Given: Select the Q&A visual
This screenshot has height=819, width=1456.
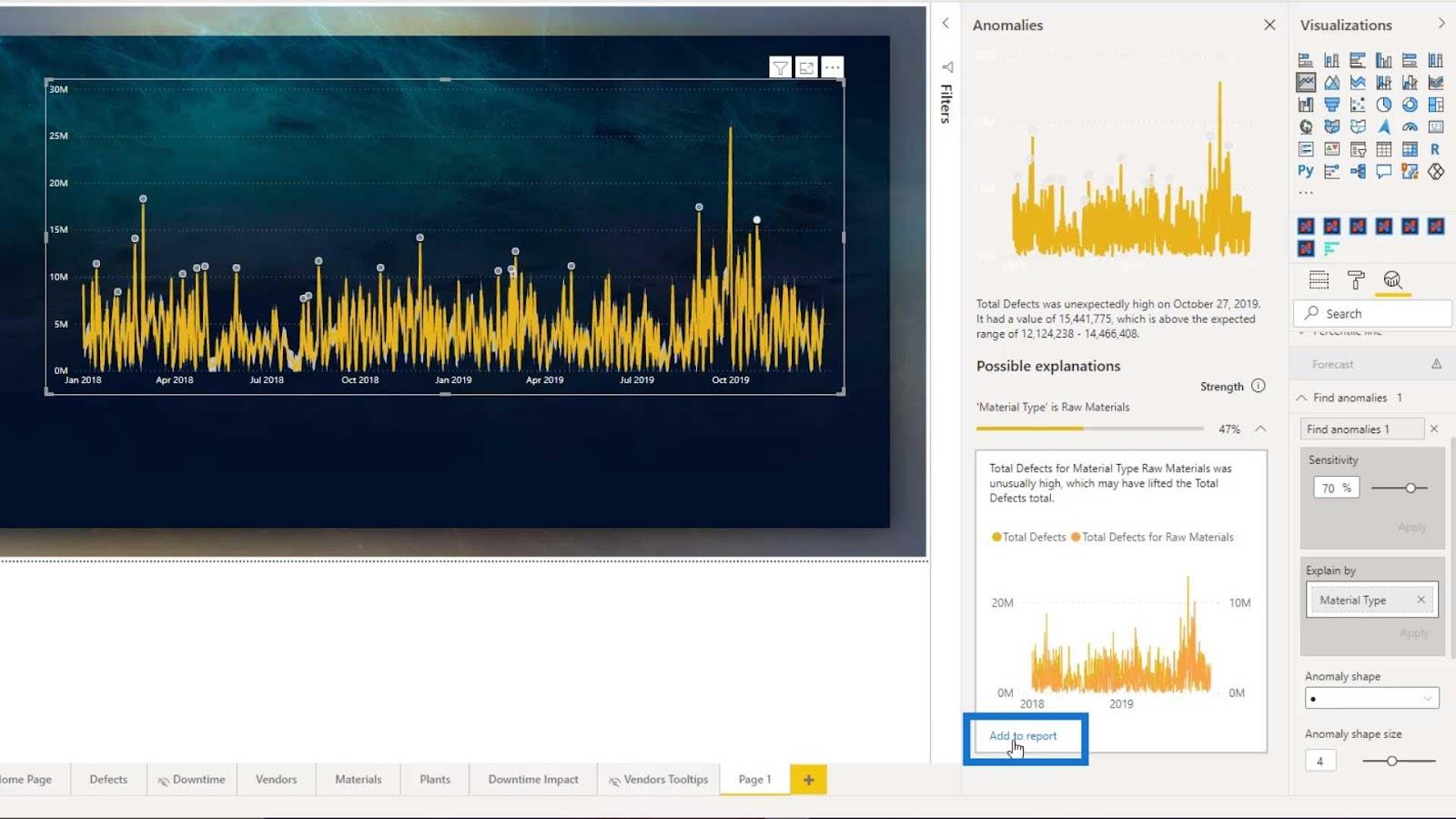Looking at the screenshot, I should pyautogui.click(x=1383, y=170).
